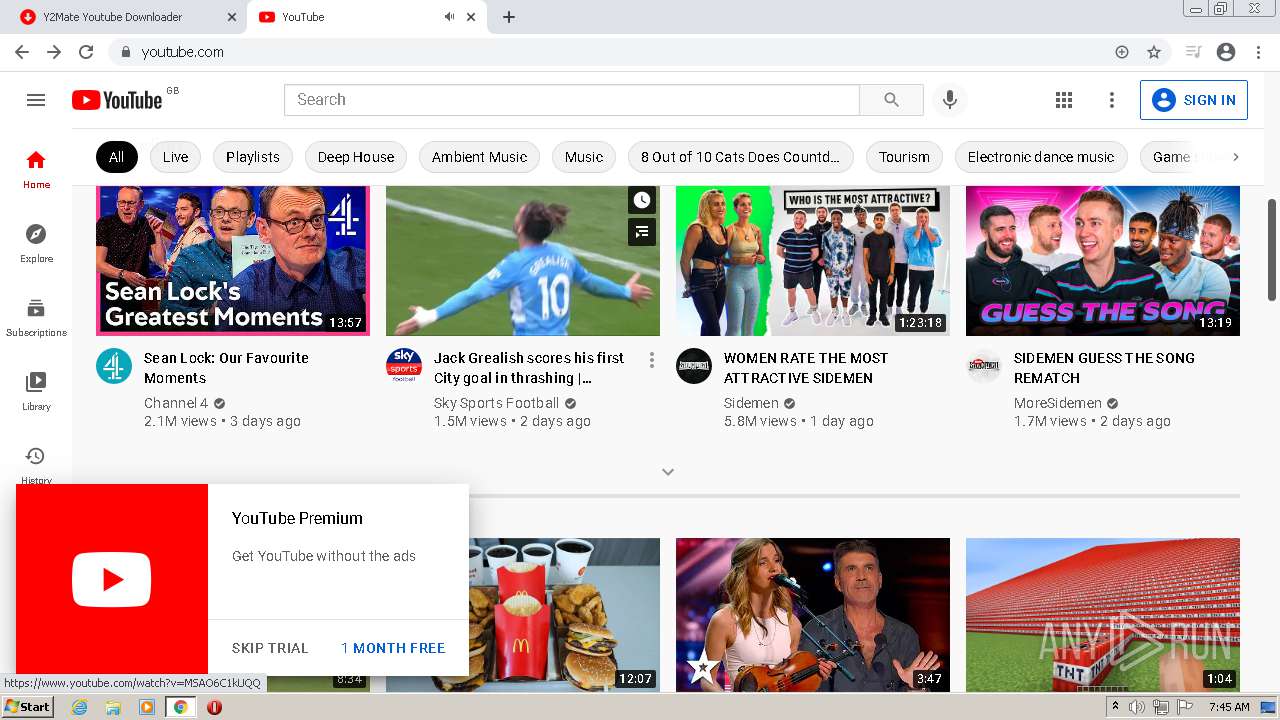Viewport: 1280px width, 720px height.
Task: Click the SIGN IN button
Action: [x=1194, y=100]
